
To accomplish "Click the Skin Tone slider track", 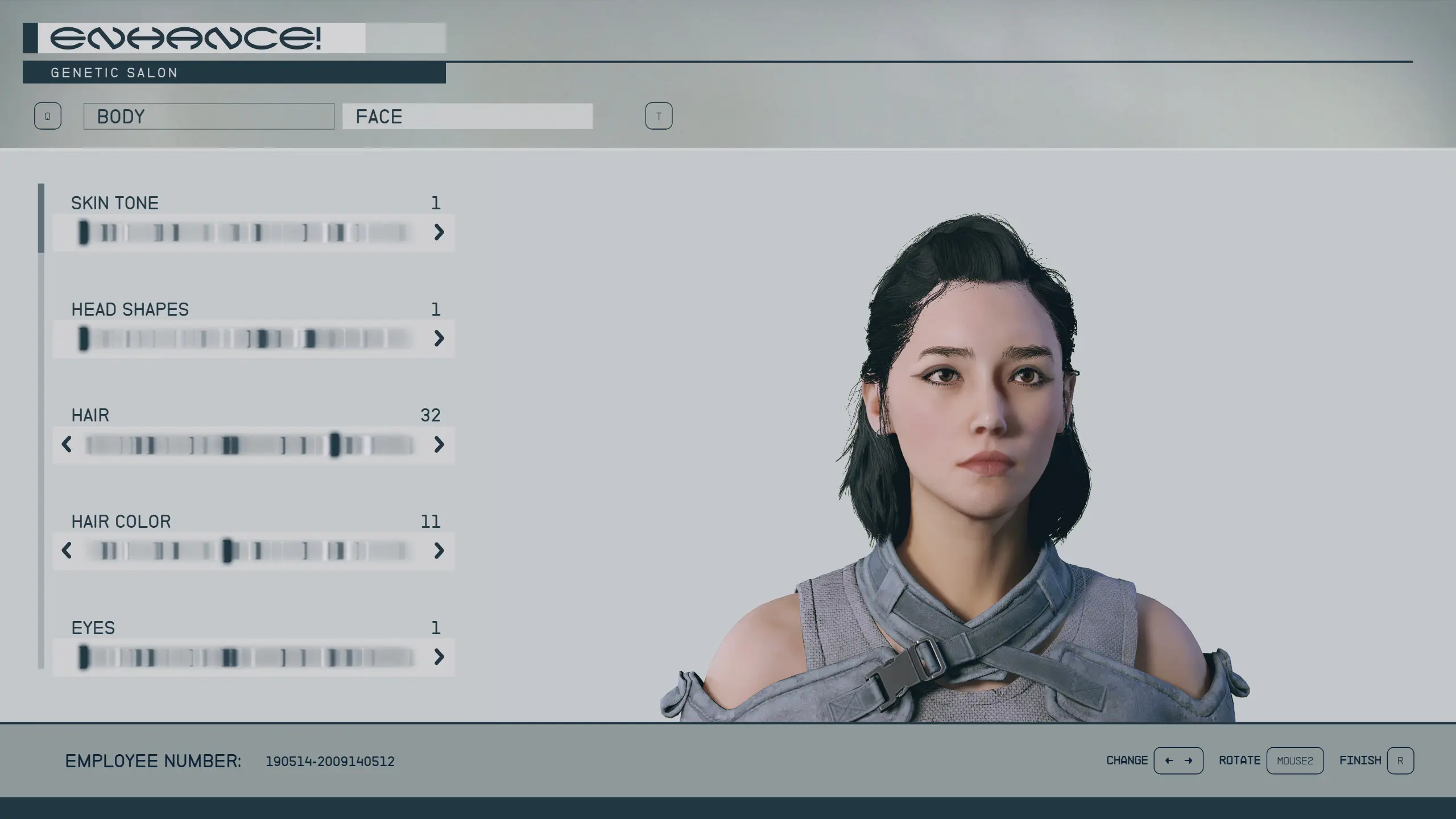I will [x=247, y=232].
